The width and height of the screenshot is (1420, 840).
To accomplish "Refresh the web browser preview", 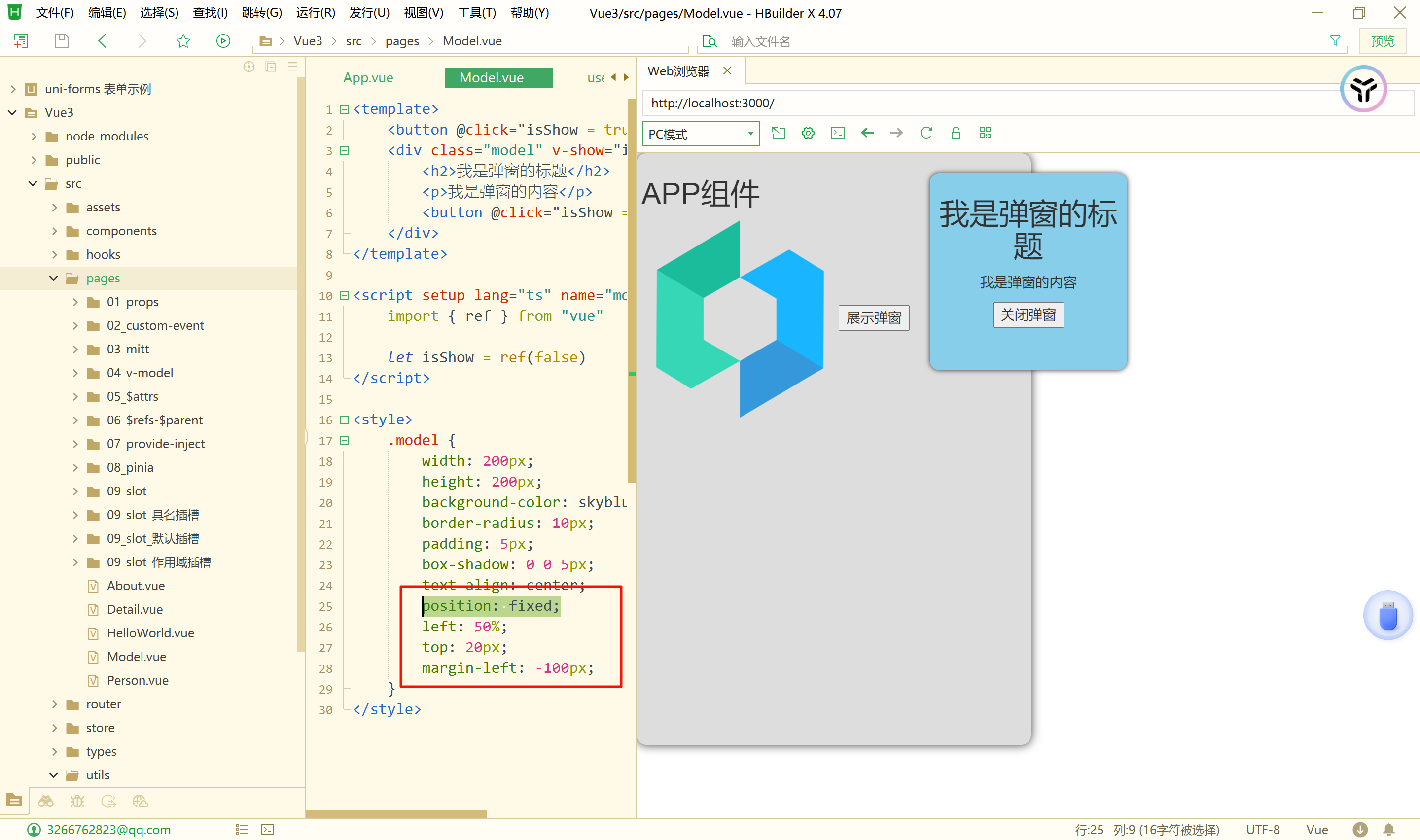I will click(x=926, y=133).
